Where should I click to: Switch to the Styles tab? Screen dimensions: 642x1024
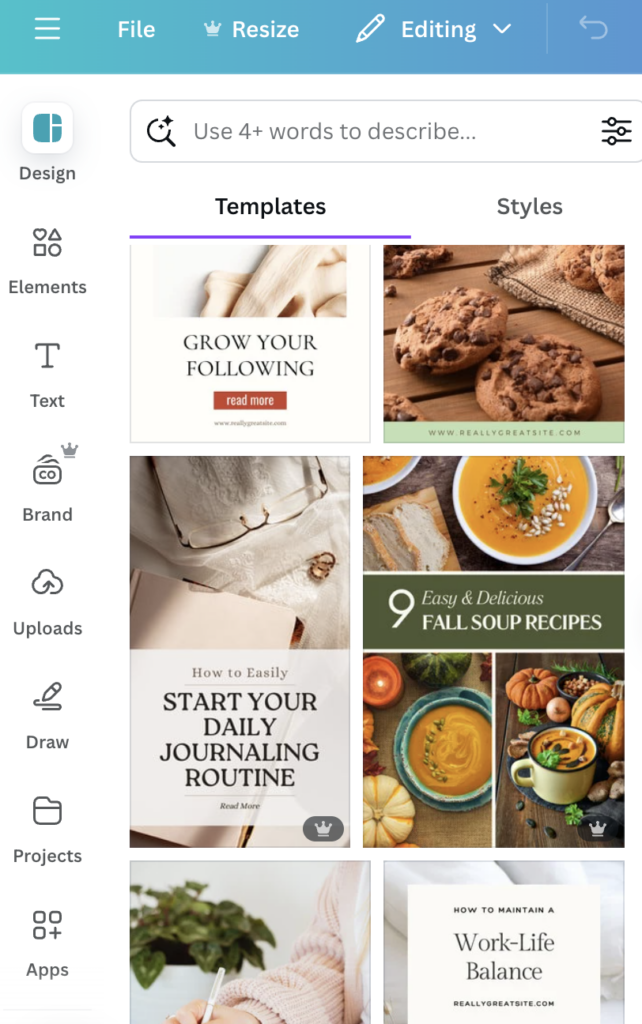point(529,206)
